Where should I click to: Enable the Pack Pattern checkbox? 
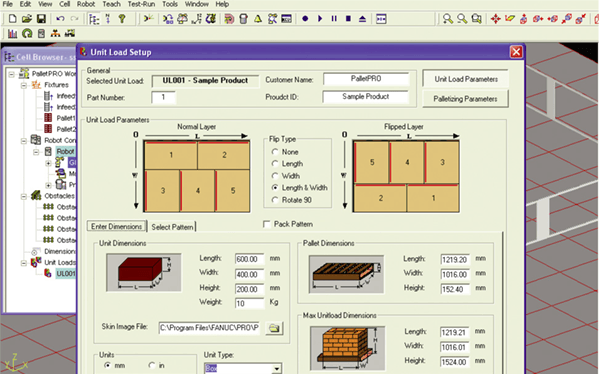pyautogui.click(x=267, y=224)
